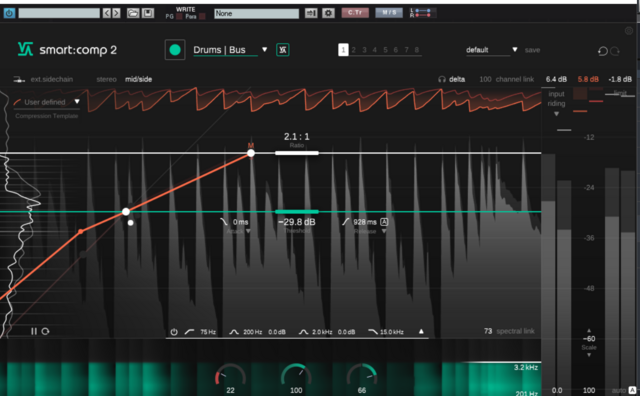Expand the Drums | Bus profile dropdown
The width and height of the screenshot is (640, 396).
(x=264, y=49)
